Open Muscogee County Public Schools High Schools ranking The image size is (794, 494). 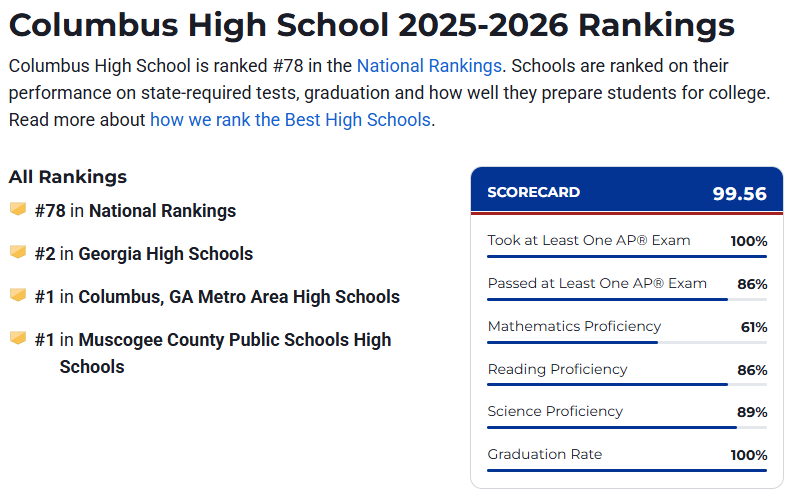(235, 340)
